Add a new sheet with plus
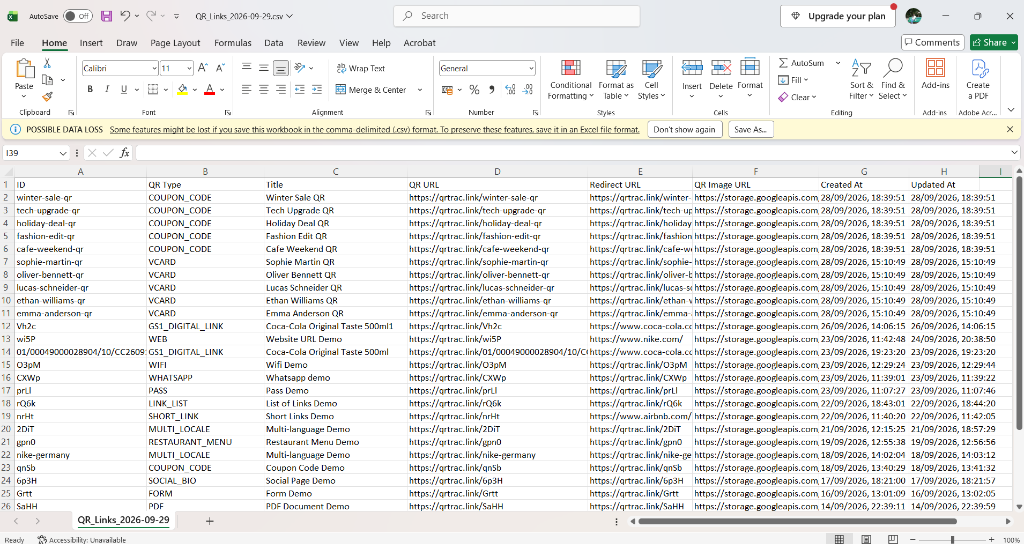This screenshot has height=544, width=1024. pyautogui.click(x=210, y=520)
